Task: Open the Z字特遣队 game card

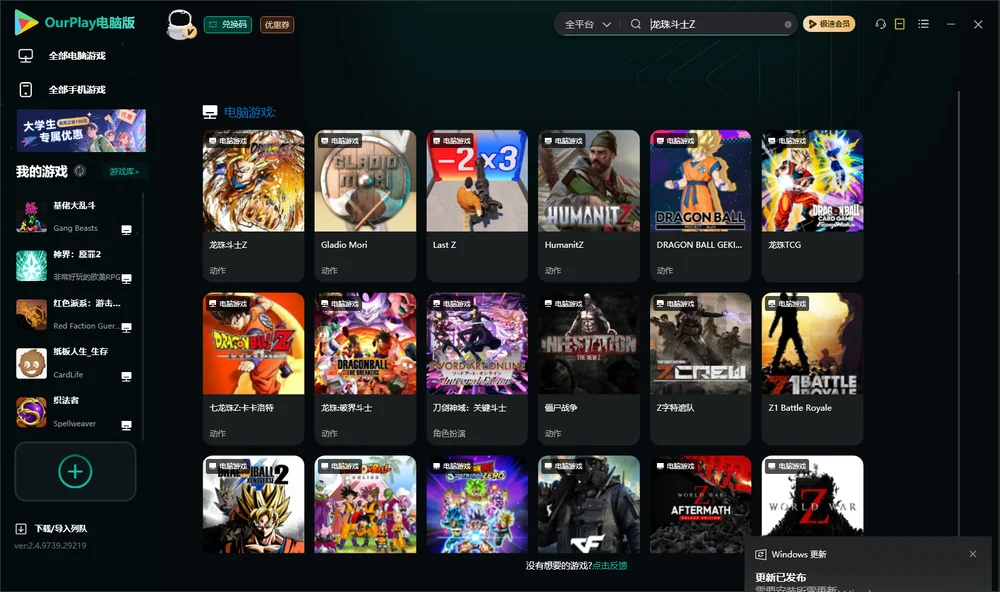Action: tap(700, 368)
